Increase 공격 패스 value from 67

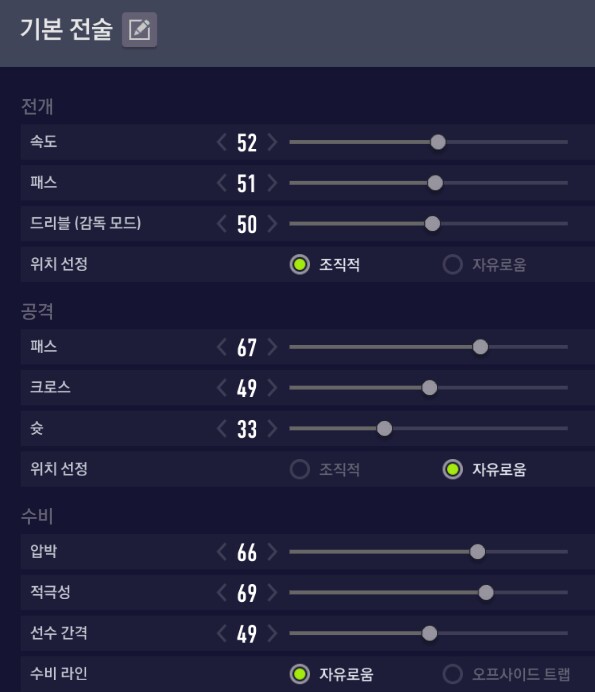(x=272, y=347)
